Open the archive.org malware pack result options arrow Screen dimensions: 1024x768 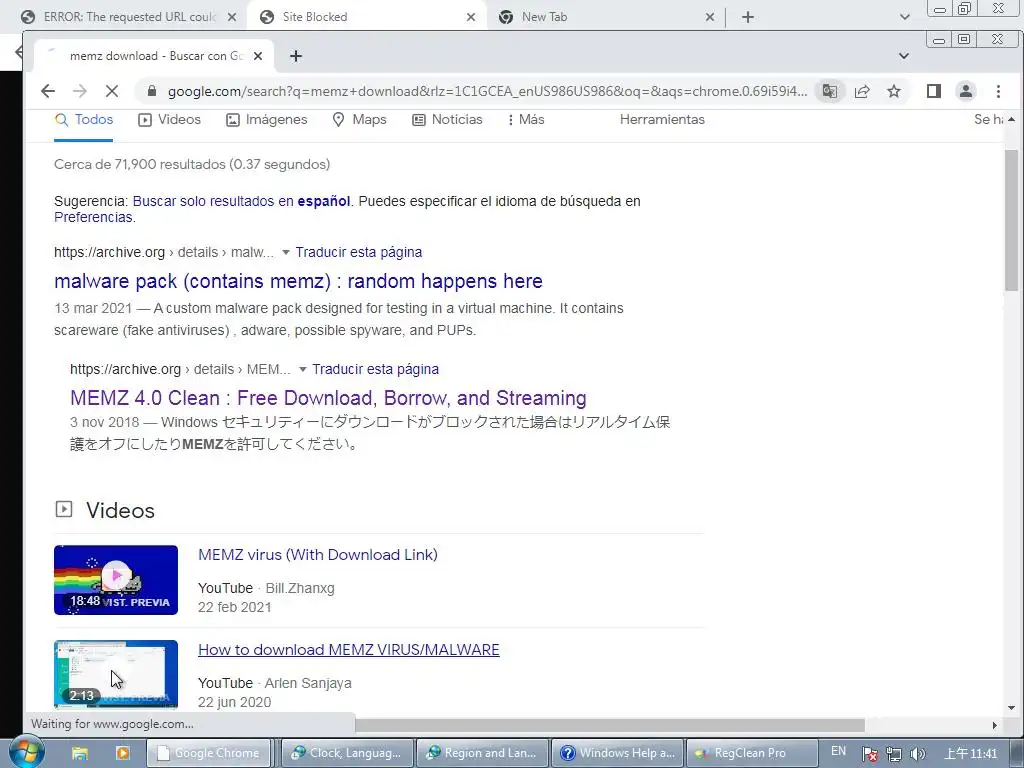tap(285, 253)
